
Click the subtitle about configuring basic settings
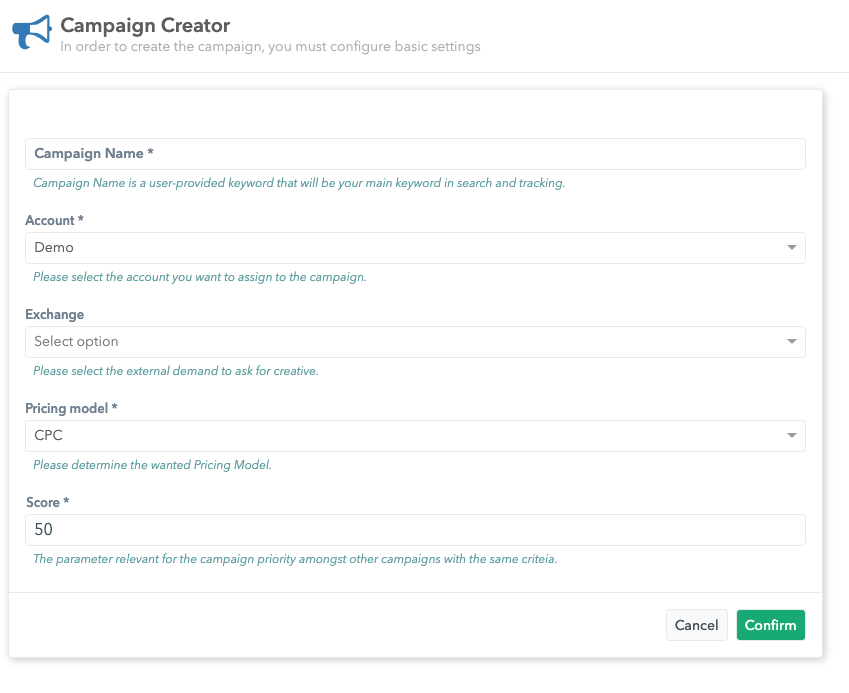[270, 46]
